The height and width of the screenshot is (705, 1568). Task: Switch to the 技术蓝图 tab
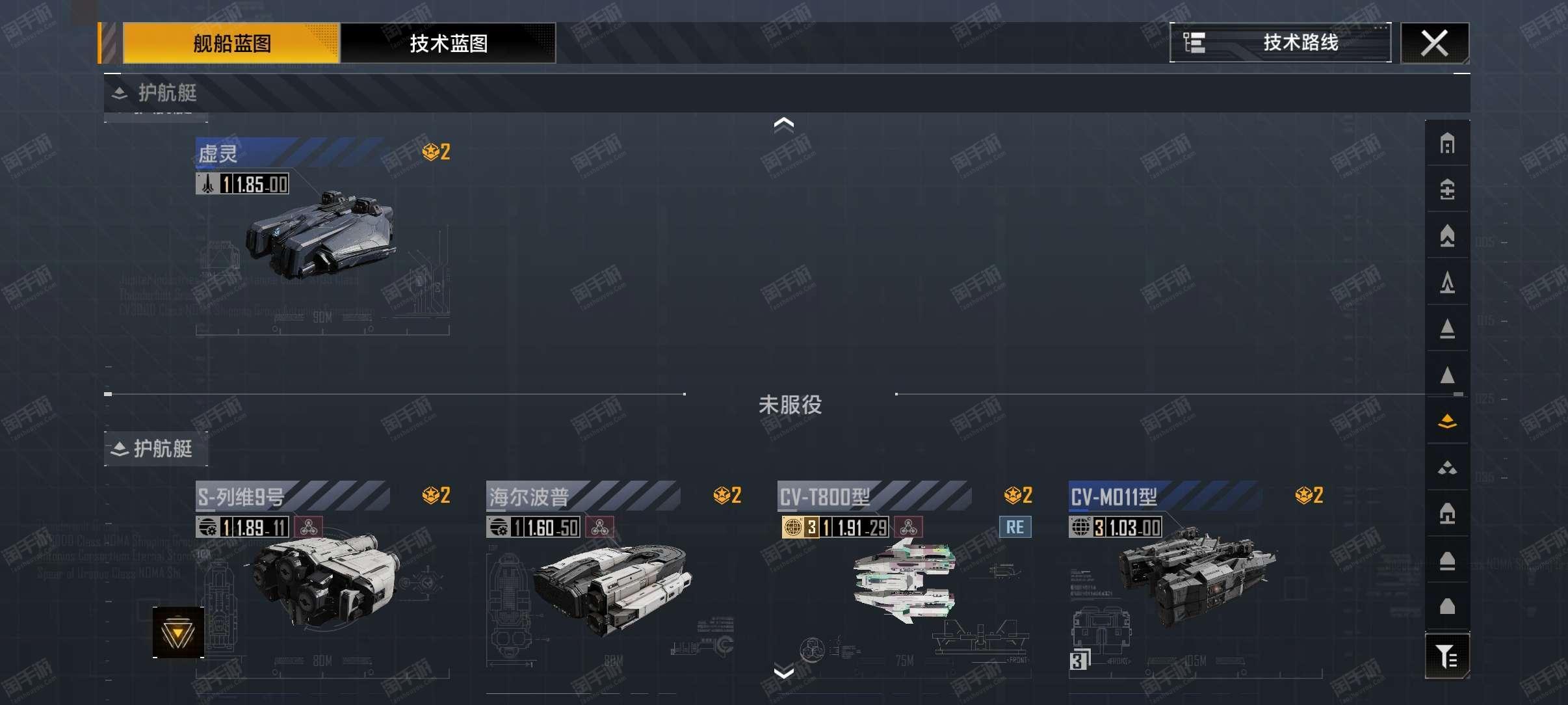point(448,43)
